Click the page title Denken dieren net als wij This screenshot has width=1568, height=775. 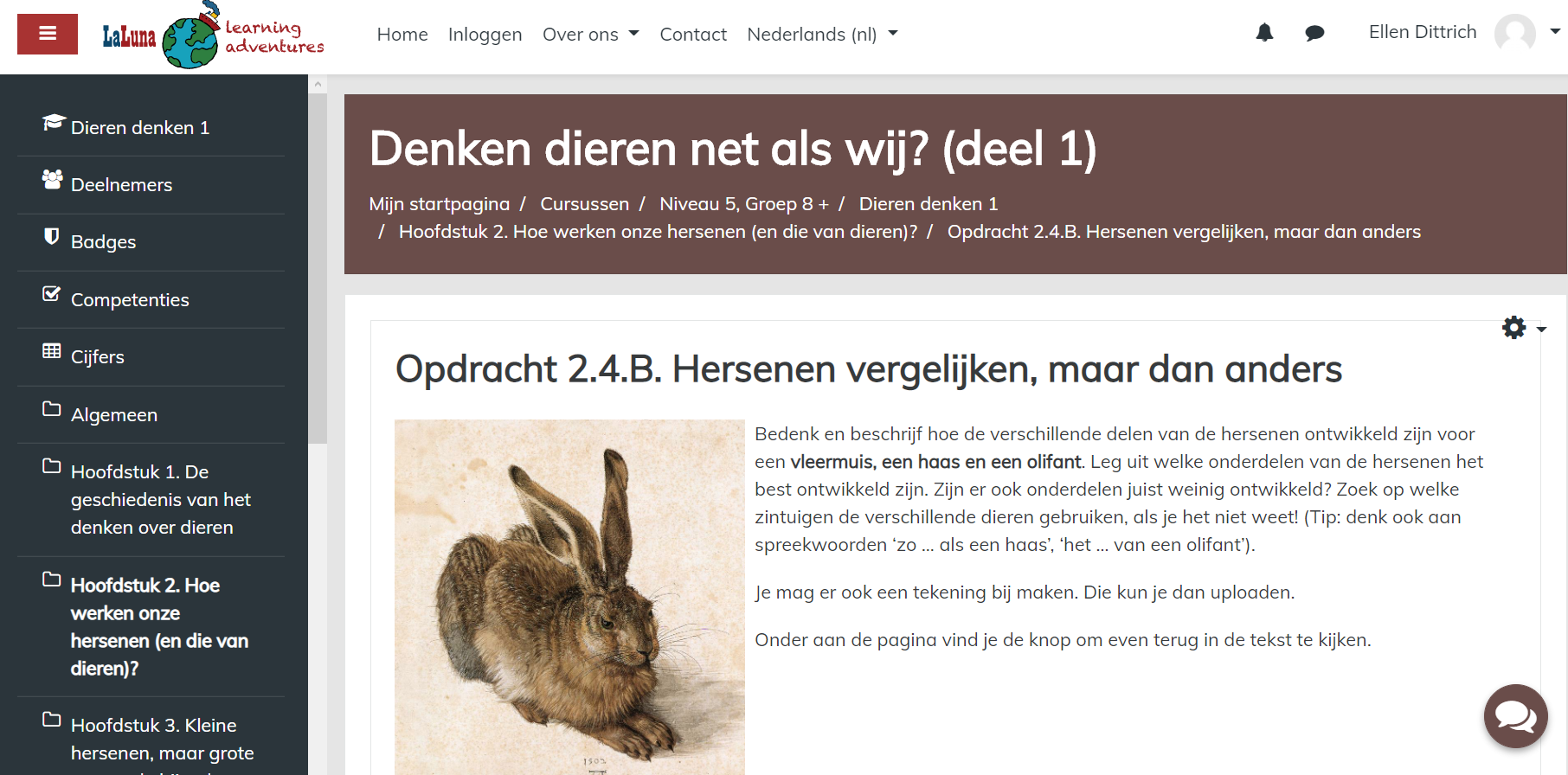(733, 149)
